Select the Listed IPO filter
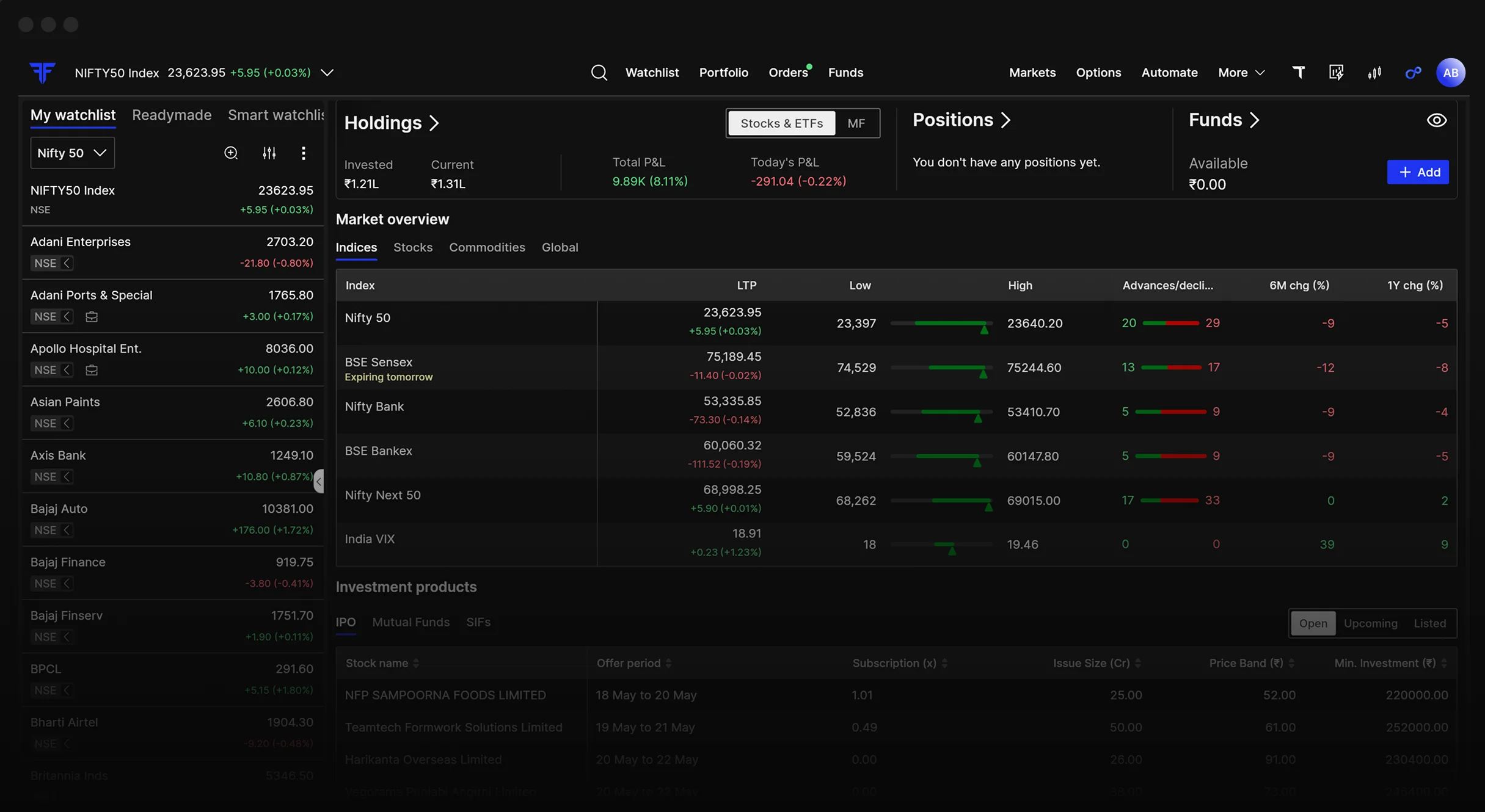The height and width of the screenshot is (812, 1485). tap(1429, 623)
